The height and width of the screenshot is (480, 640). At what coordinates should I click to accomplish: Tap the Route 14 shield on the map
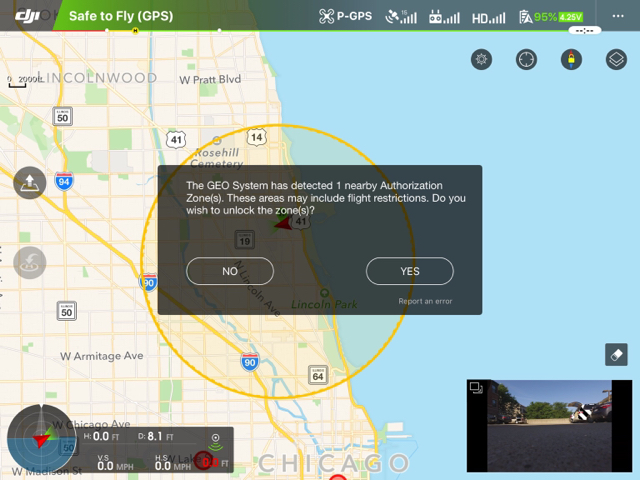[x=257, y=137]
